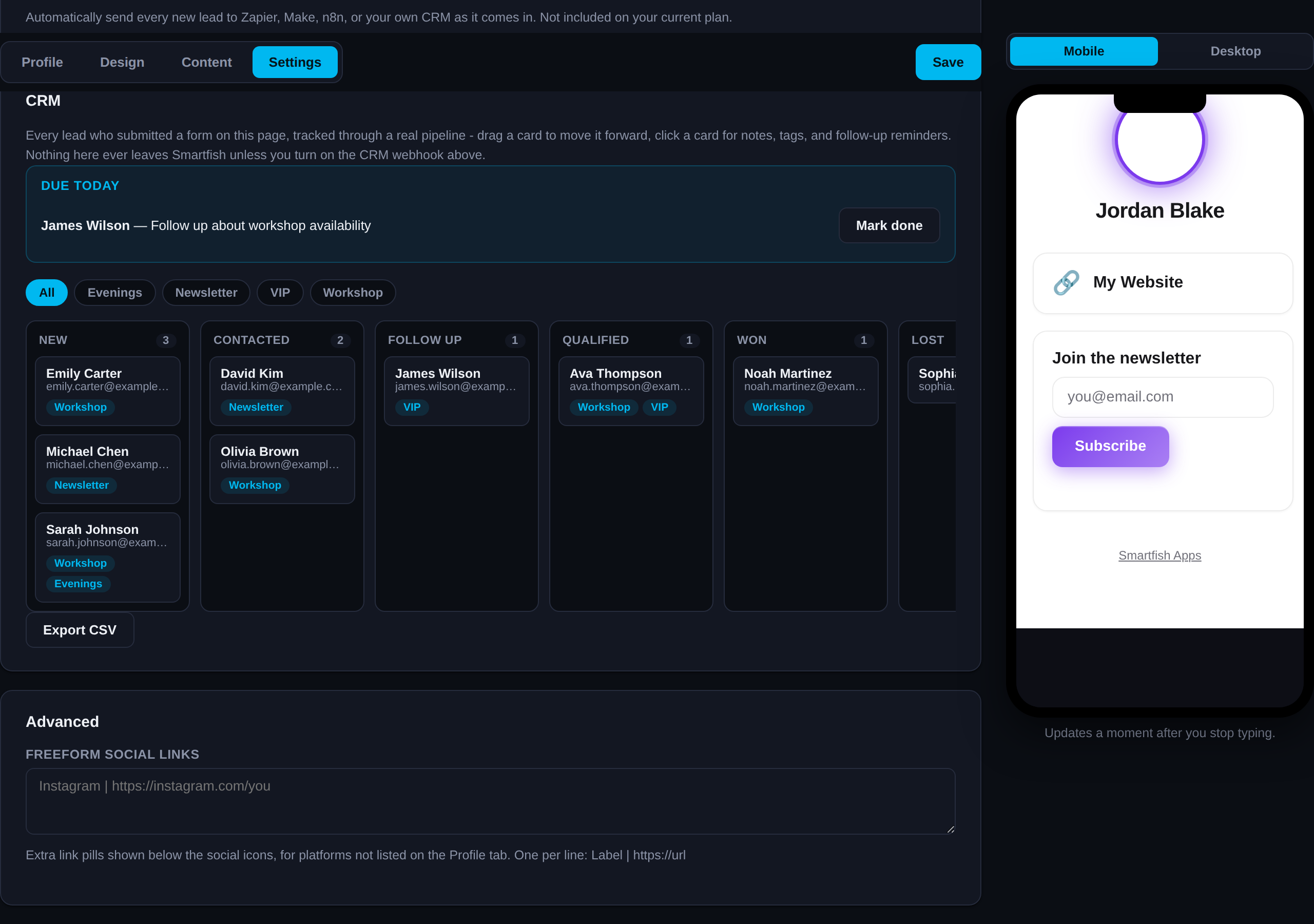The width and height of the screenshot is (1314, 924).
Task: Click the profile avatar circle in phone preview
Action: pyautogui.click(x=1160, y=140)
